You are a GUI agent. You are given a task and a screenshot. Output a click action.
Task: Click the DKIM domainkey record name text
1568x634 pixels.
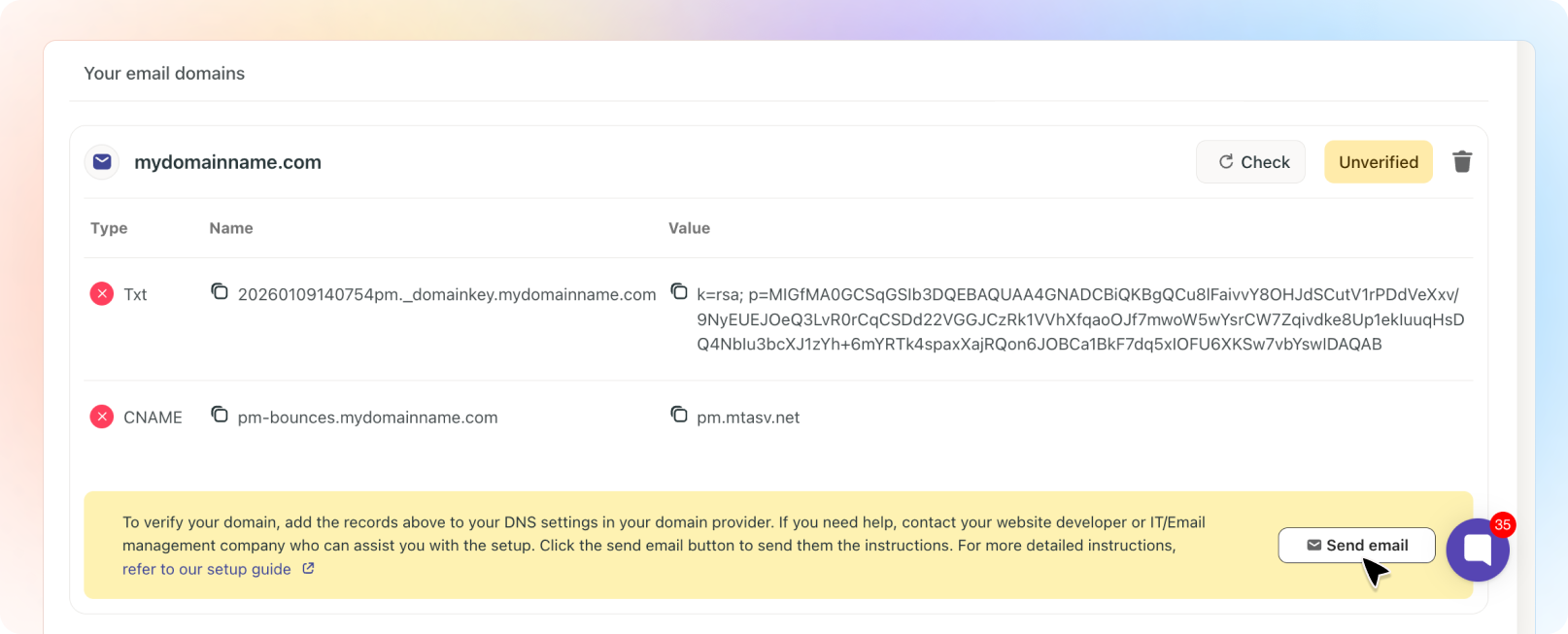pyautogui.click(x=447, y=294)
